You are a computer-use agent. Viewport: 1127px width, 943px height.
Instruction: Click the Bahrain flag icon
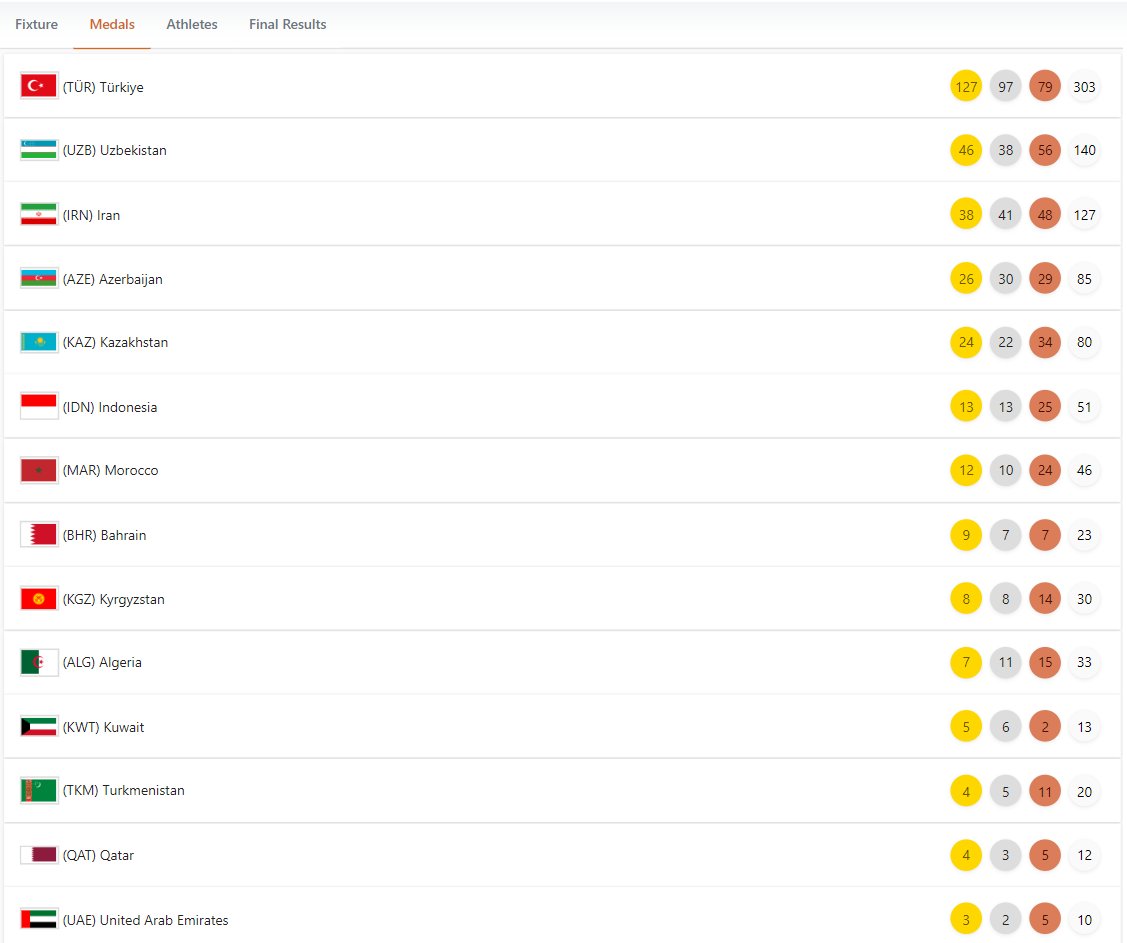coord(39,535)
